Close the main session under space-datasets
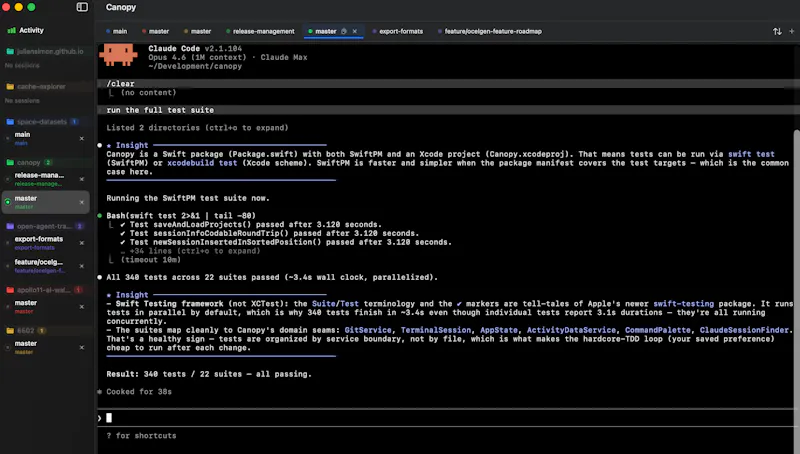The image size is (800, 454). point(82,139)
